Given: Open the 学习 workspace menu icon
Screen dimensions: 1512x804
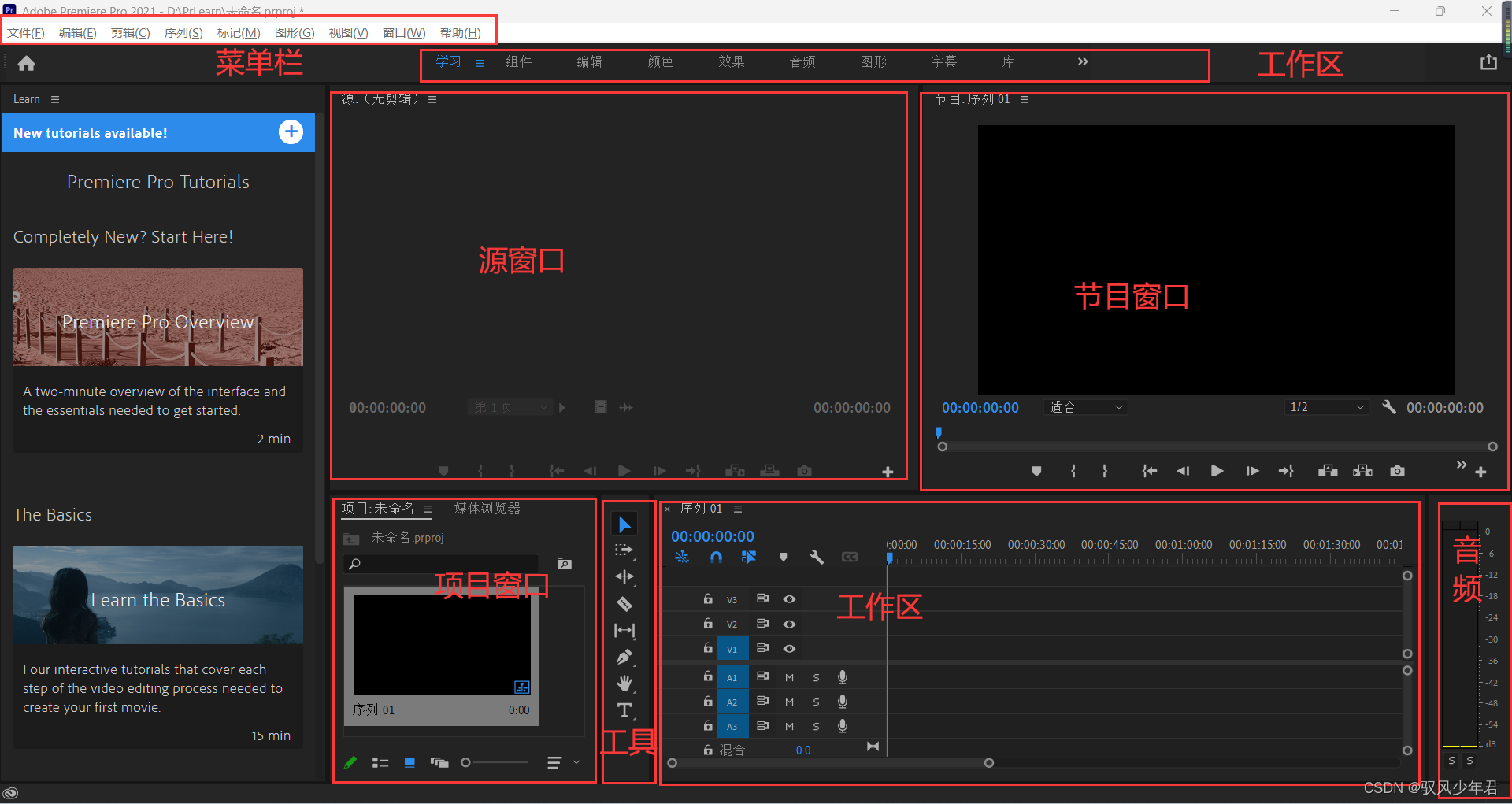Looking at the screenshot, I should 480,63.
